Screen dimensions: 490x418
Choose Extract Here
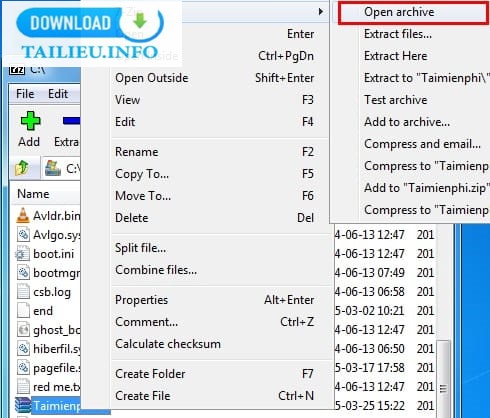(x=395, y=56)
